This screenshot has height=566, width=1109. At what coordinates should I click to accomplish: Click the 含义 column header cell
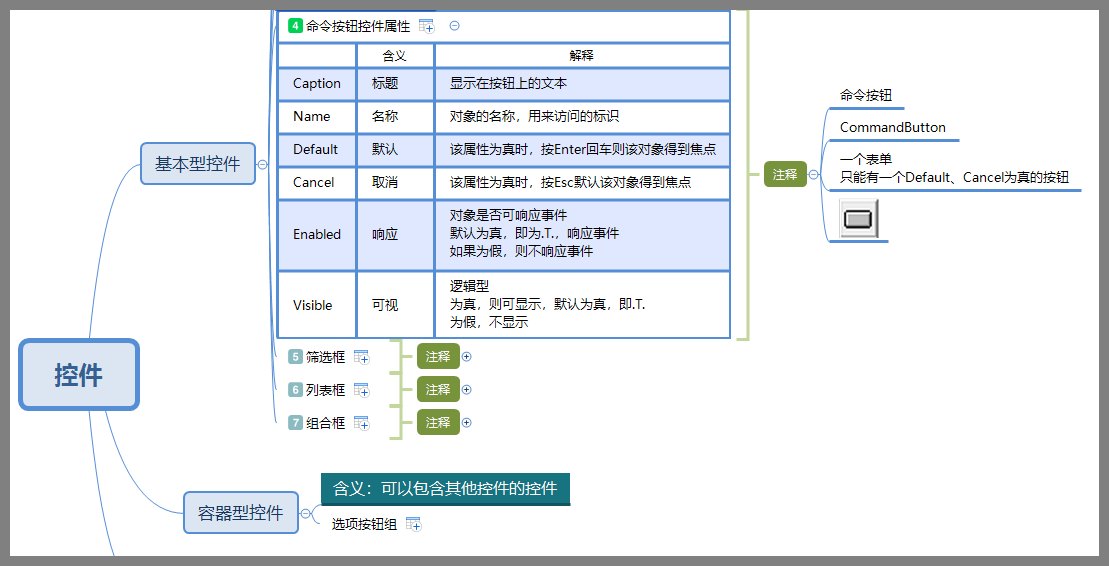[x=395, y=55]
